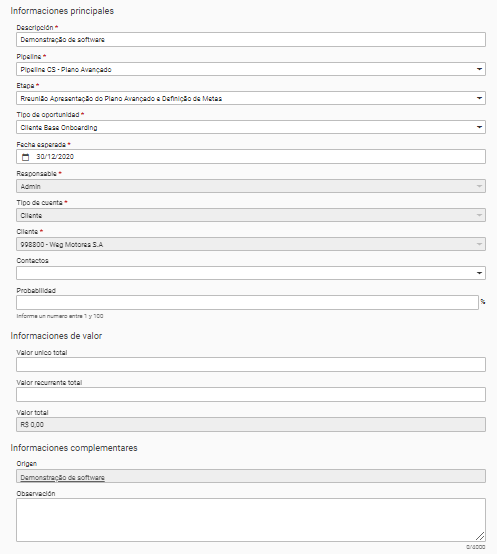Click the Cliente Weg Motores dropdown arrow

click(x=479, y=244)
